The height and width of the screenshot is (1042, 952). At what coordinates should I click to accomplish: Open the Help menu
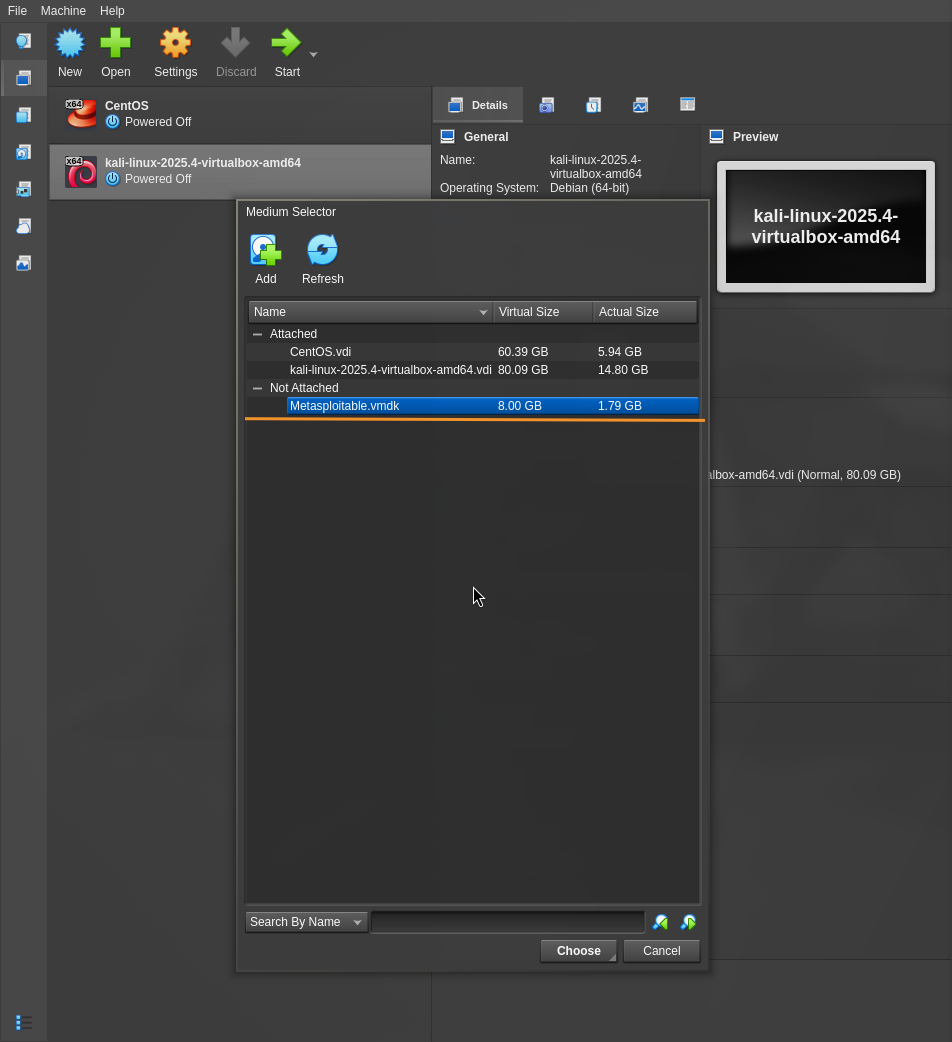(112, 11)
